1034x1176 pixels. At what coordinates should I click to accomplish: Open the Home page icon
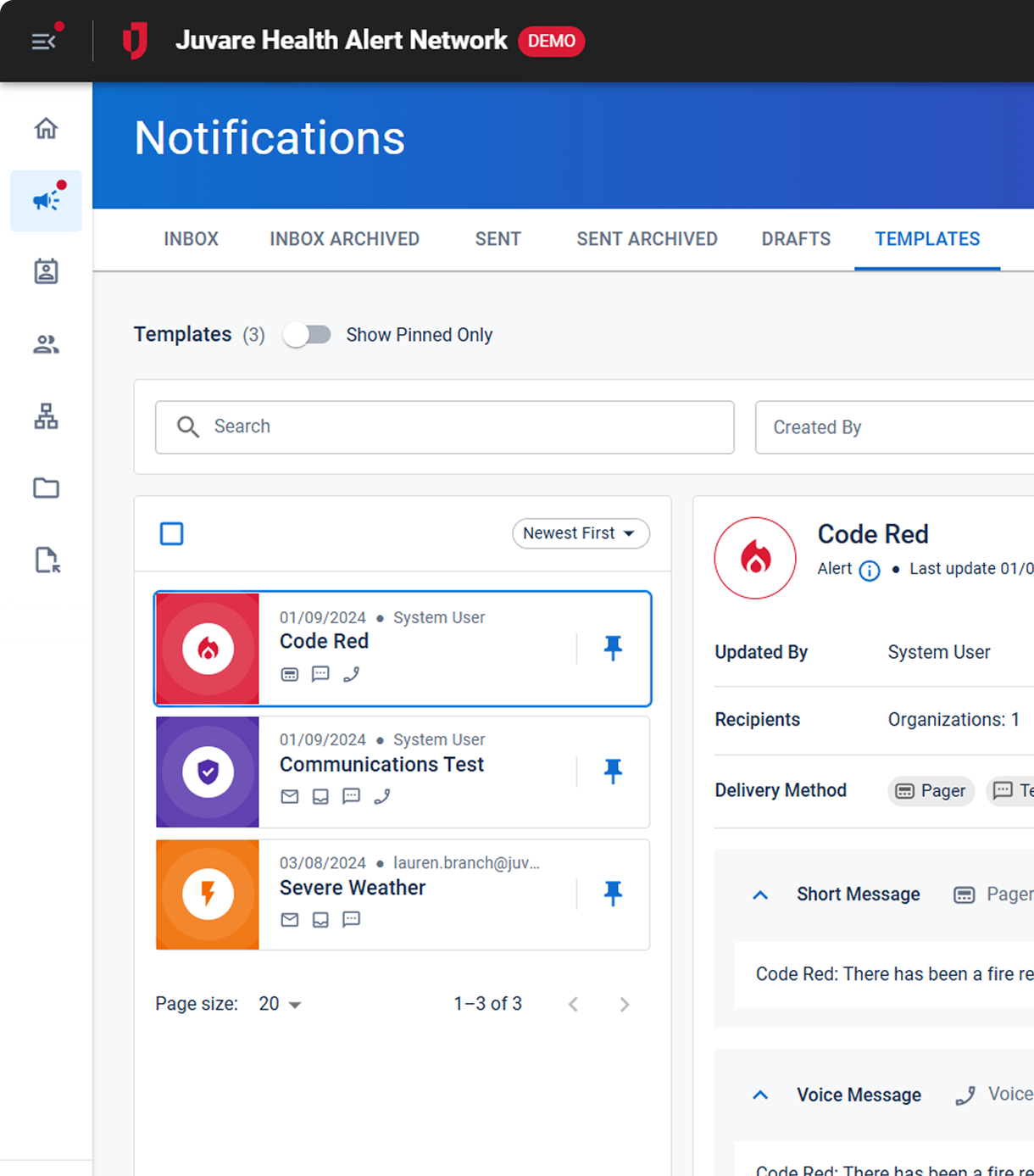click(46, 128)
